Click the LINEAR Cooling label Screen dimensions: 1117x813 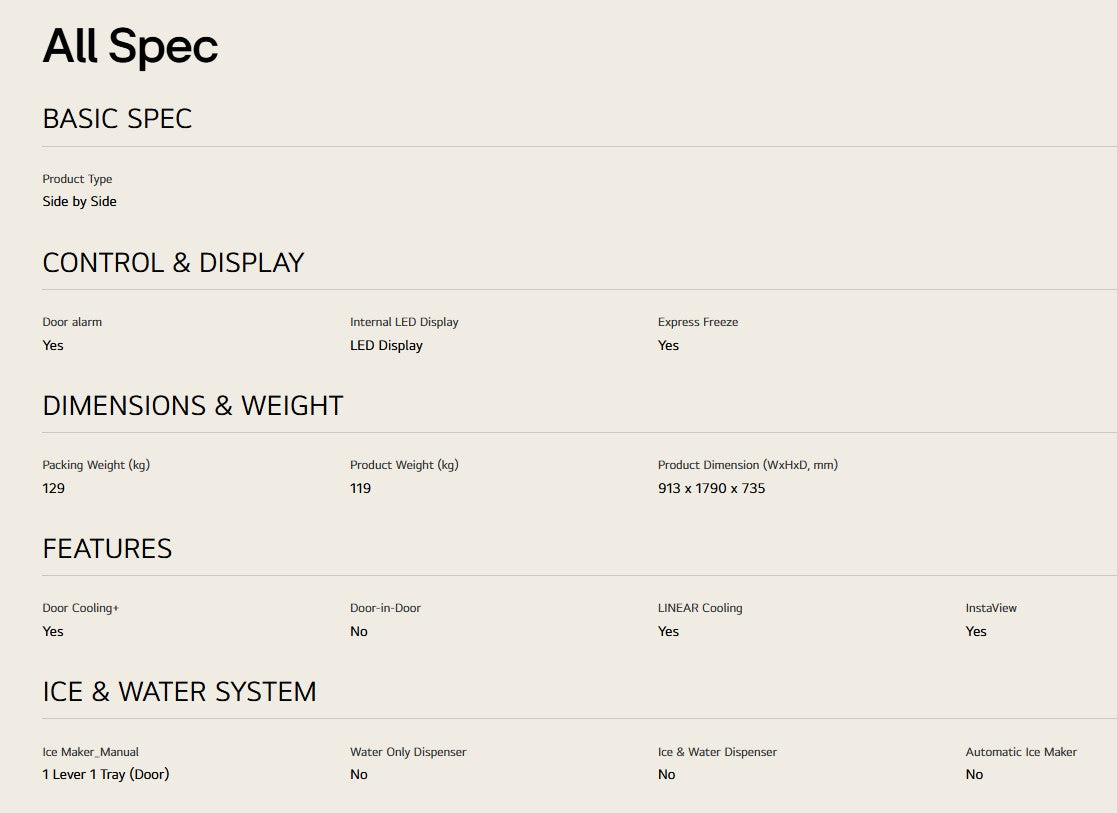700,608
